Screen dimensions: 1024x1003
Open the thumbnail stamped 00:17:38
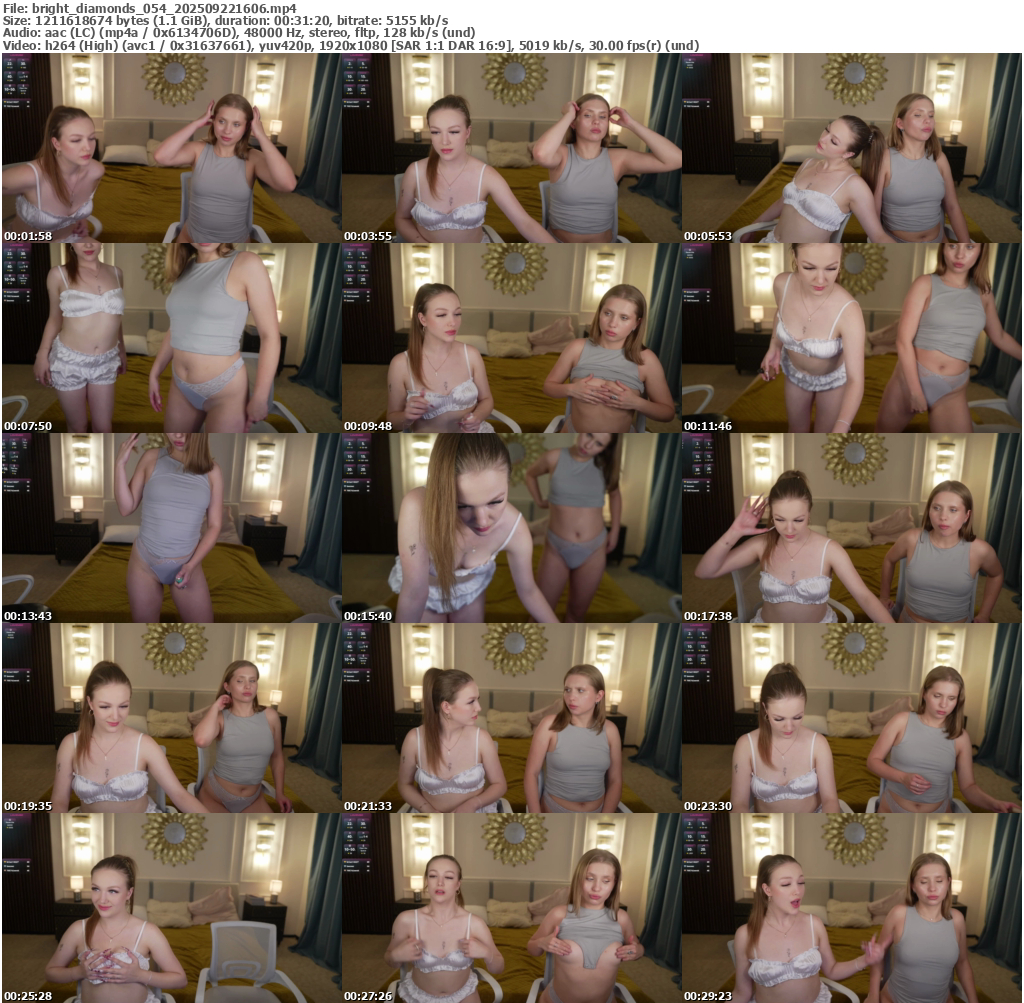coord(851,528)
